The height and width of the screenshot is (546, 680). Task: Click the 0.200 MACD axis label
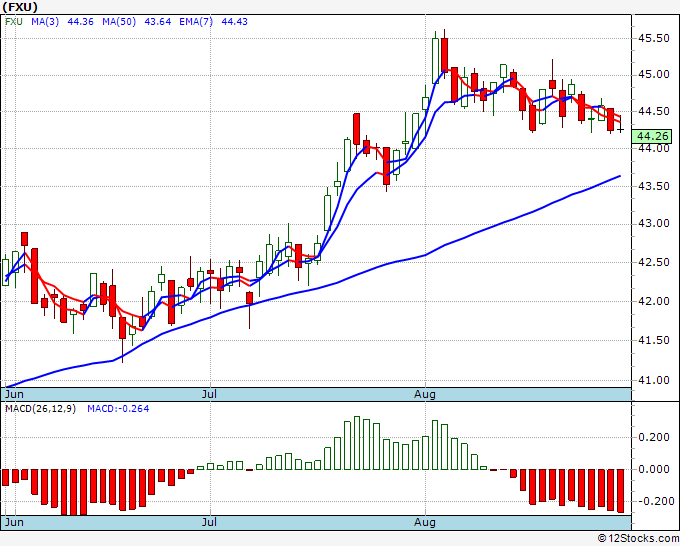[x=654, y=437]
